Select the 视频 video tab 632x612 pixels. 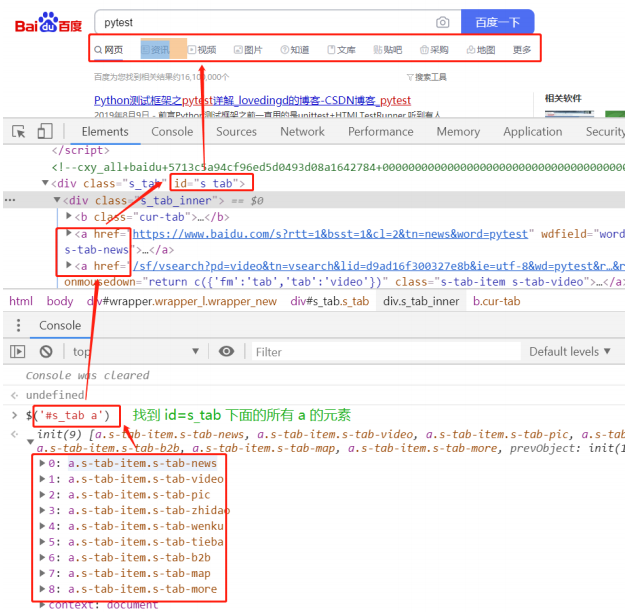click(x=202, y=50)
